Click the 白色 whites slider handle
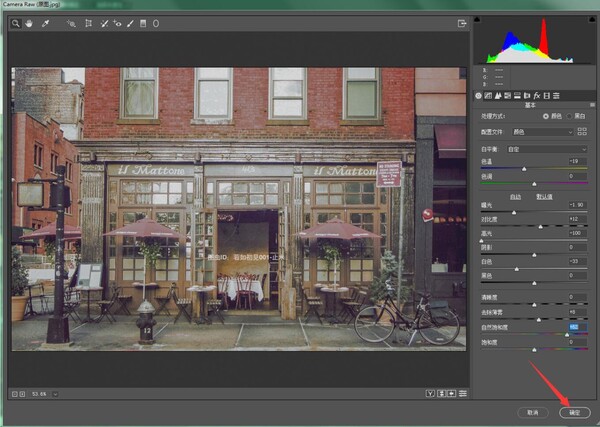The height and width of the screenshot is (427, 600). (x=517, y=269)
